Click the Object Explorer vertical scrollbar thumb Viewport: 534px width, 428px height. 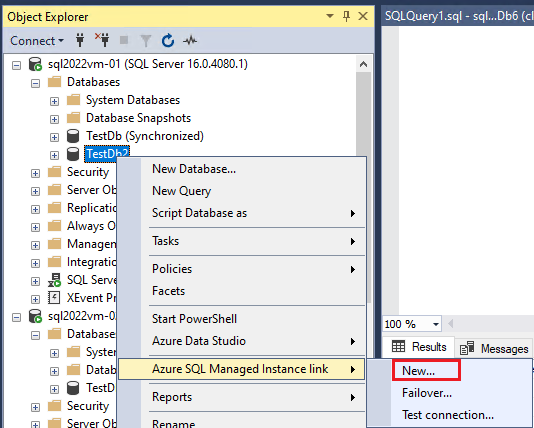[363, 113]
